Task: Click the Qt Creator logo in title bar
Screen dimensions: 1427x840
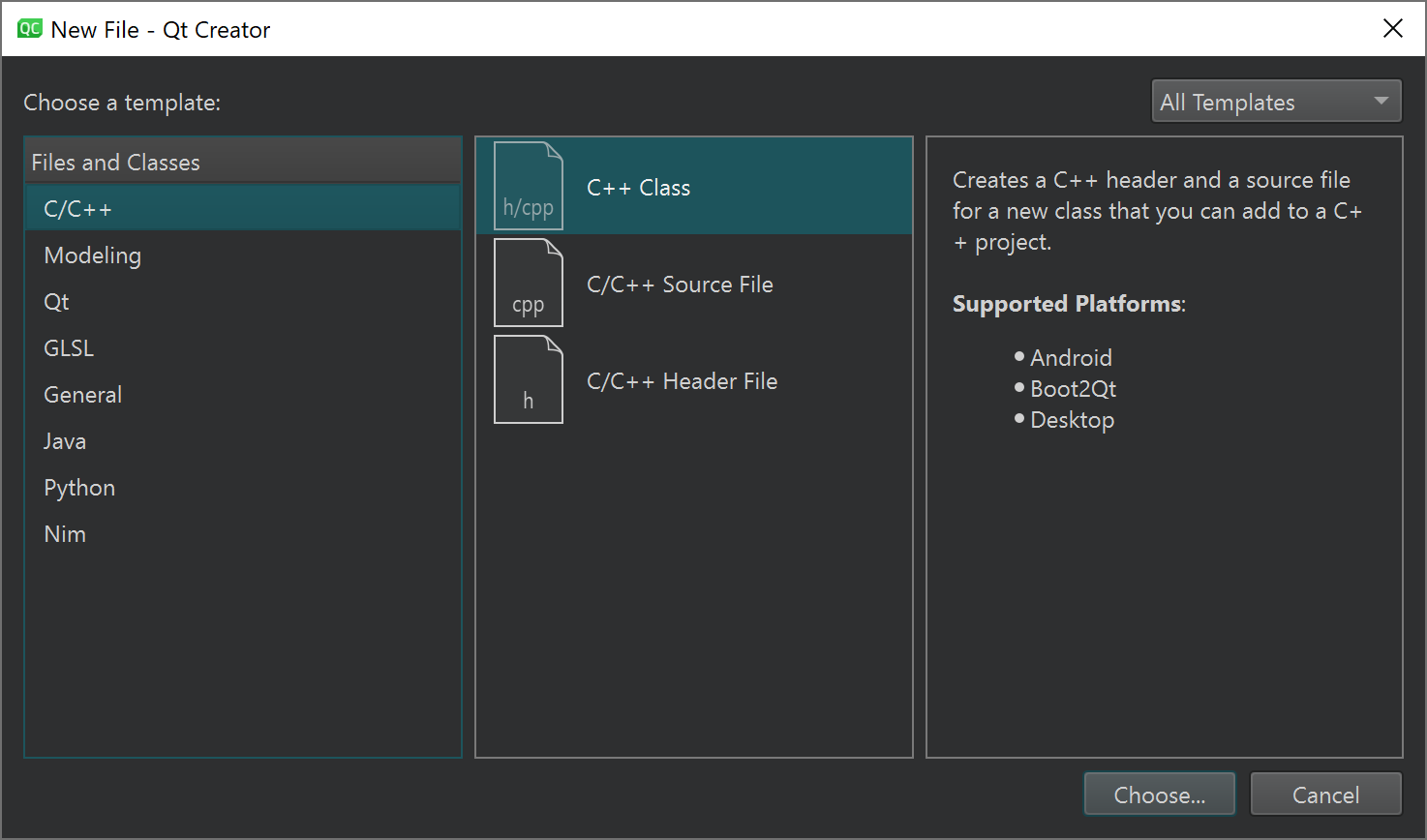Action: 30,29
